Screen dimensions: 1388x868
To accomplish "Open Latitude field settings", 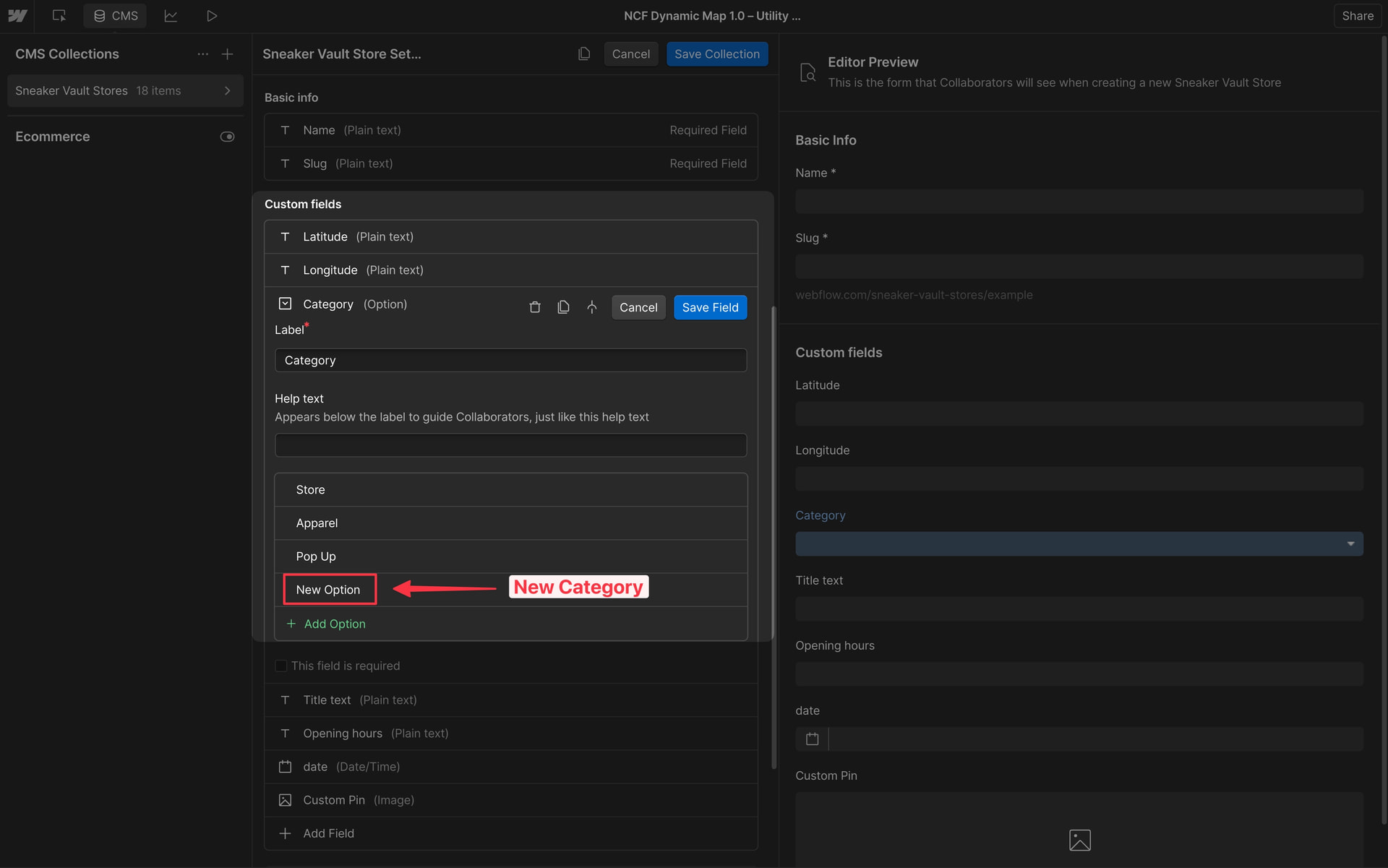I will 511,237.
